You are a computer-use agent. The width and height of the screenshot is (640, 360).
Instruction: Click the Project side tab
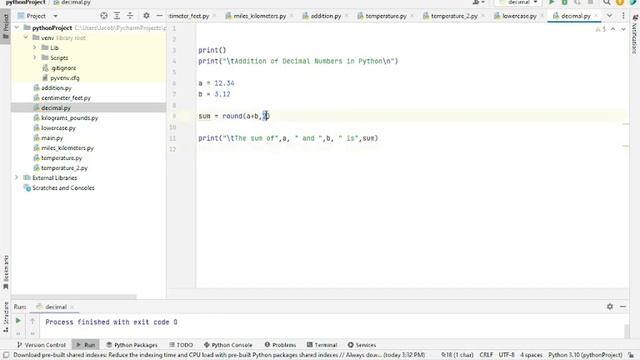(6, 26)
